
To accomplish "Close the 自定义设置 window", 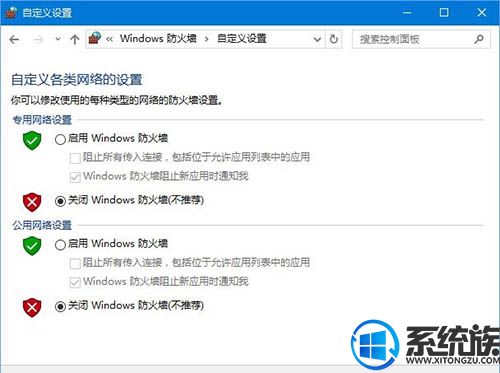I will click(x=482, y=13).
